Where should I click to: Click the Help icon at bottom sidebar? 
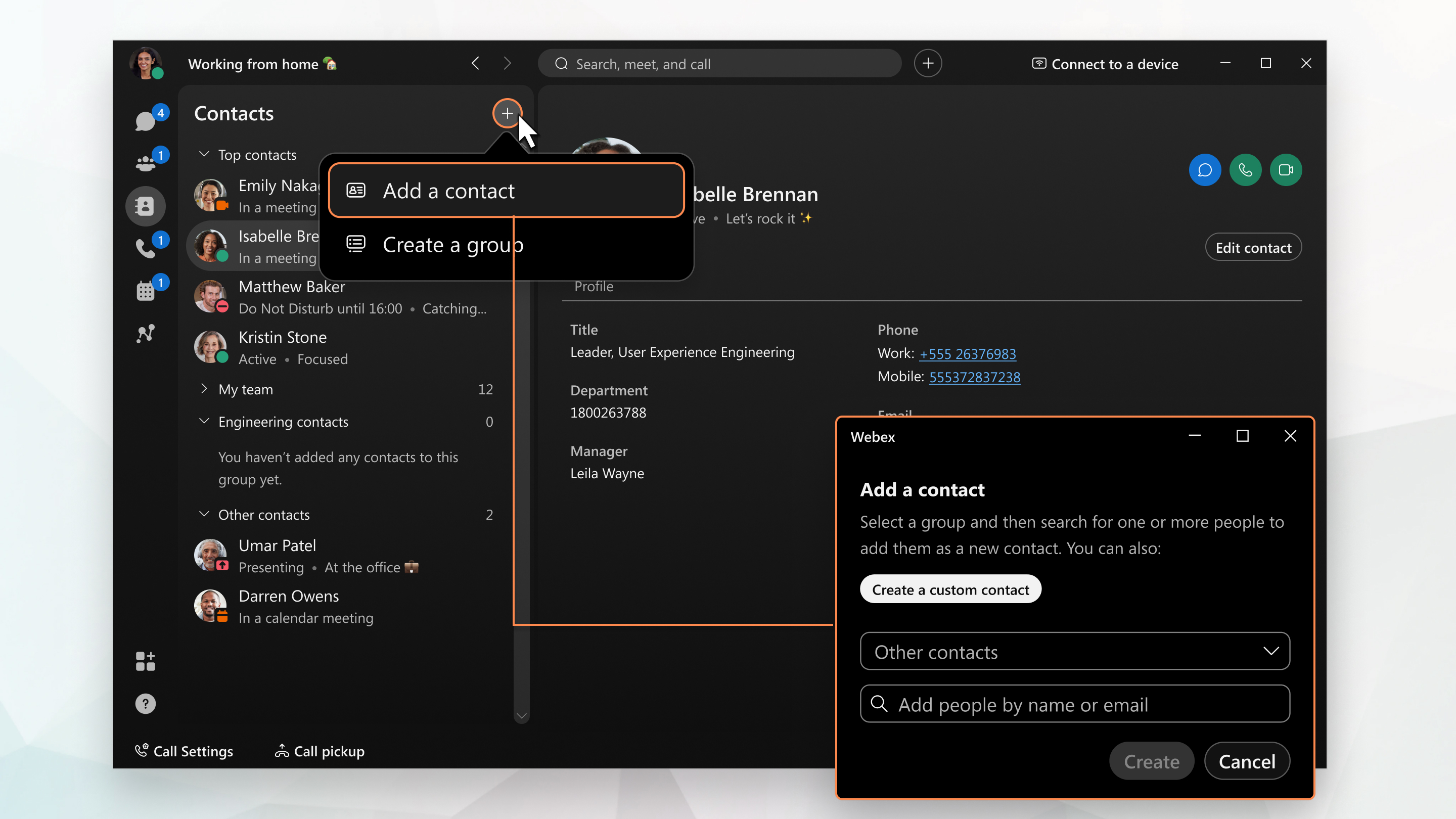click(145, 703)
